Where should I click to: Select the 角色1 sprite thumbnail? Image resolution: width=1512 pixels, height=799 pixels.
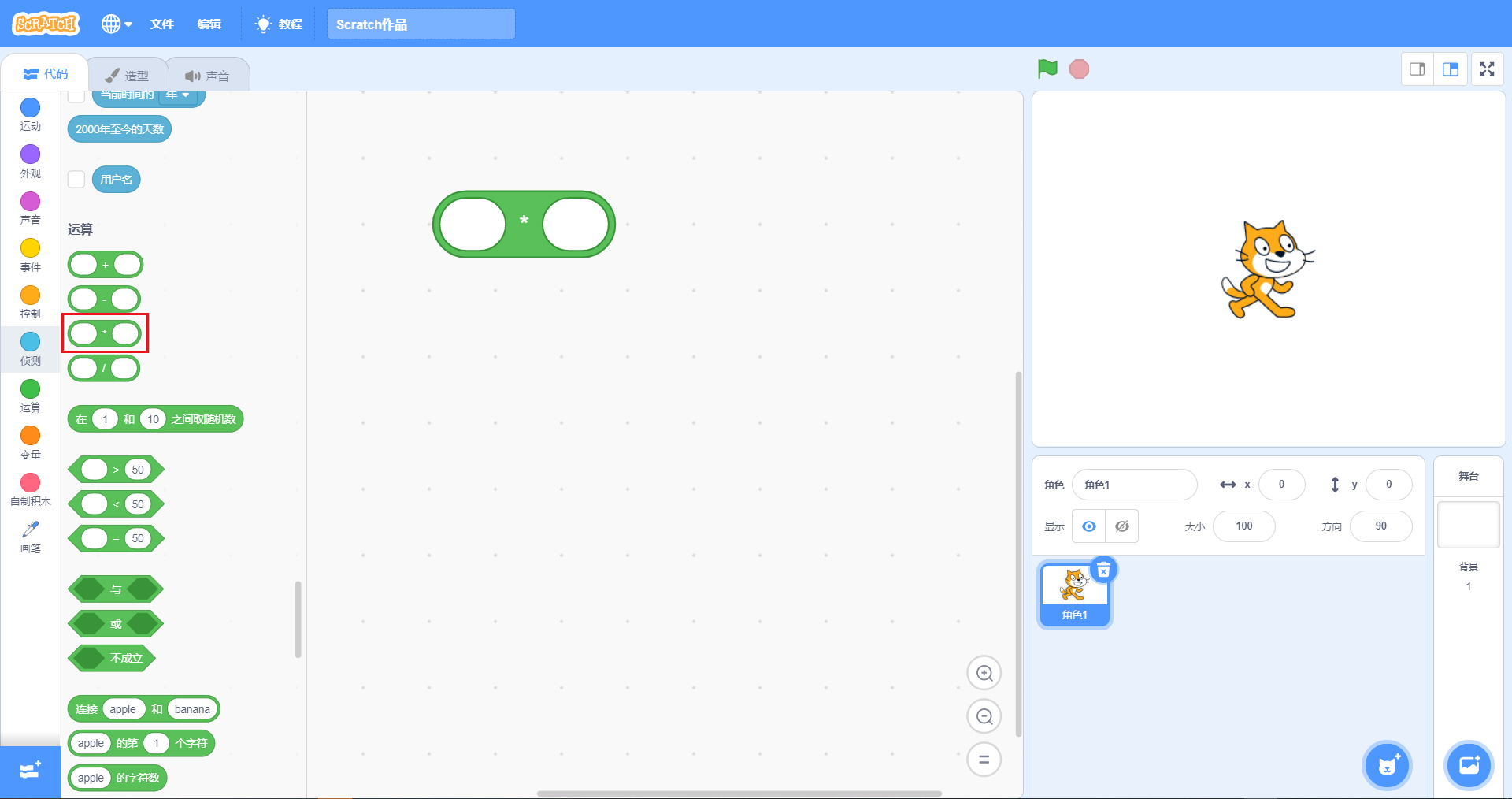click(x=1074, y=596)
